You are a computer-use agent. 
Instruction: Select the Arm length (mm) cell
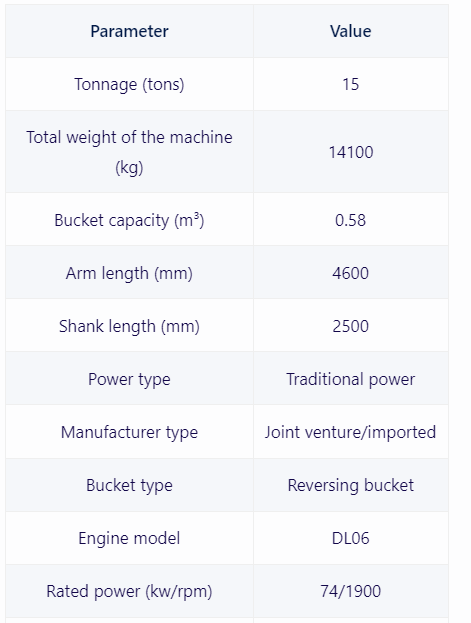129,273
